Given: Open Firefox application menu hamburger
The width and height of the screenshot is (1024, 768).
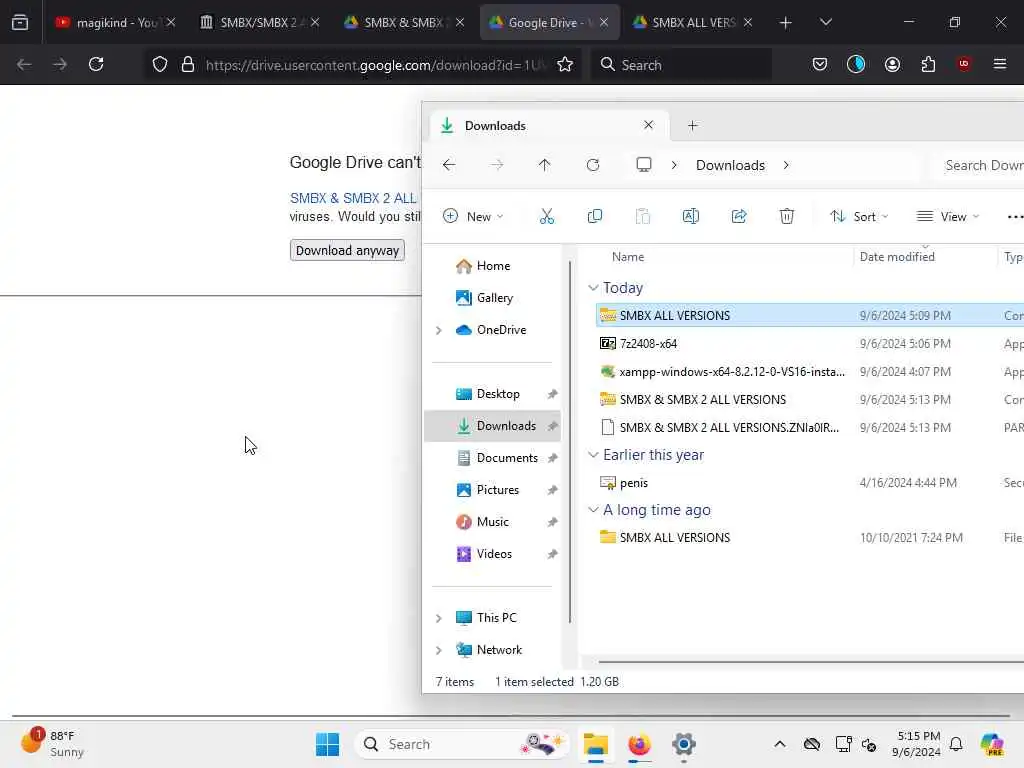Looking at the screenshot, I should (1000, 64).
